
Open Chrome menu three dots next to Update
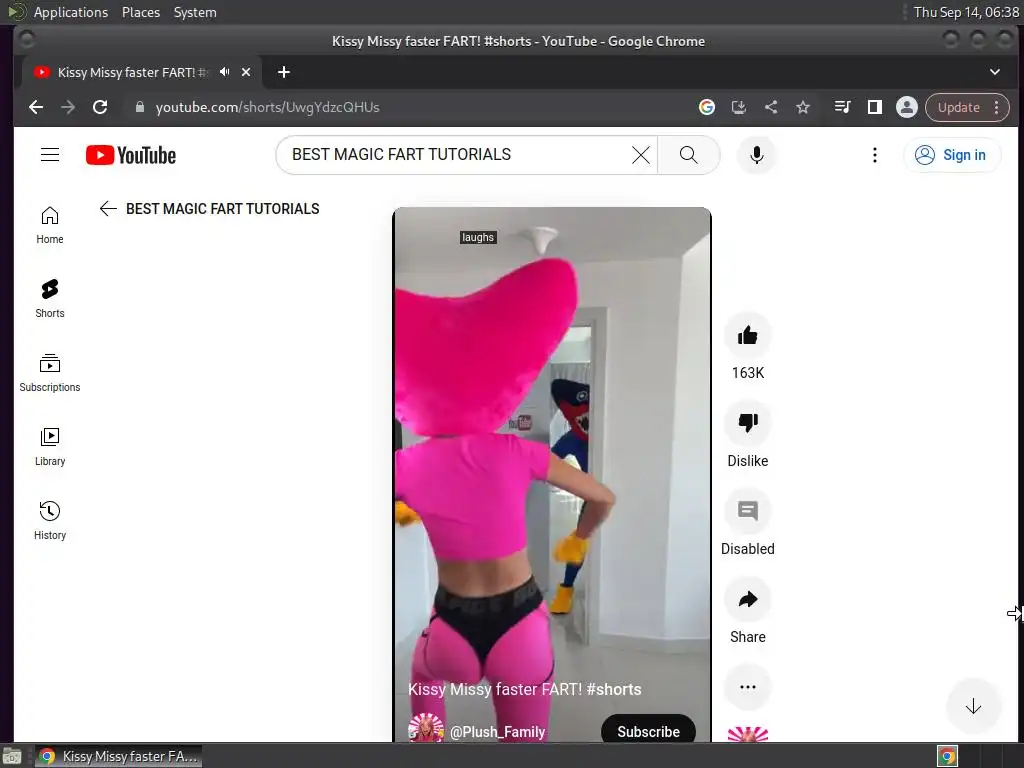(x=997, y=107)
